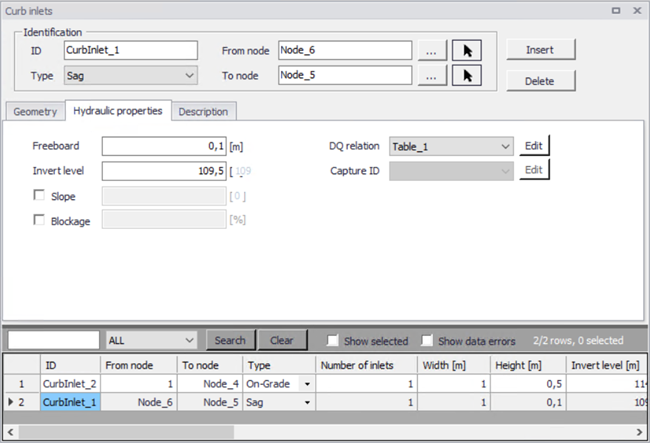
Task: Click the ID field CurbInlet_1
Action: pyautogui.click(x=131, y=50)
